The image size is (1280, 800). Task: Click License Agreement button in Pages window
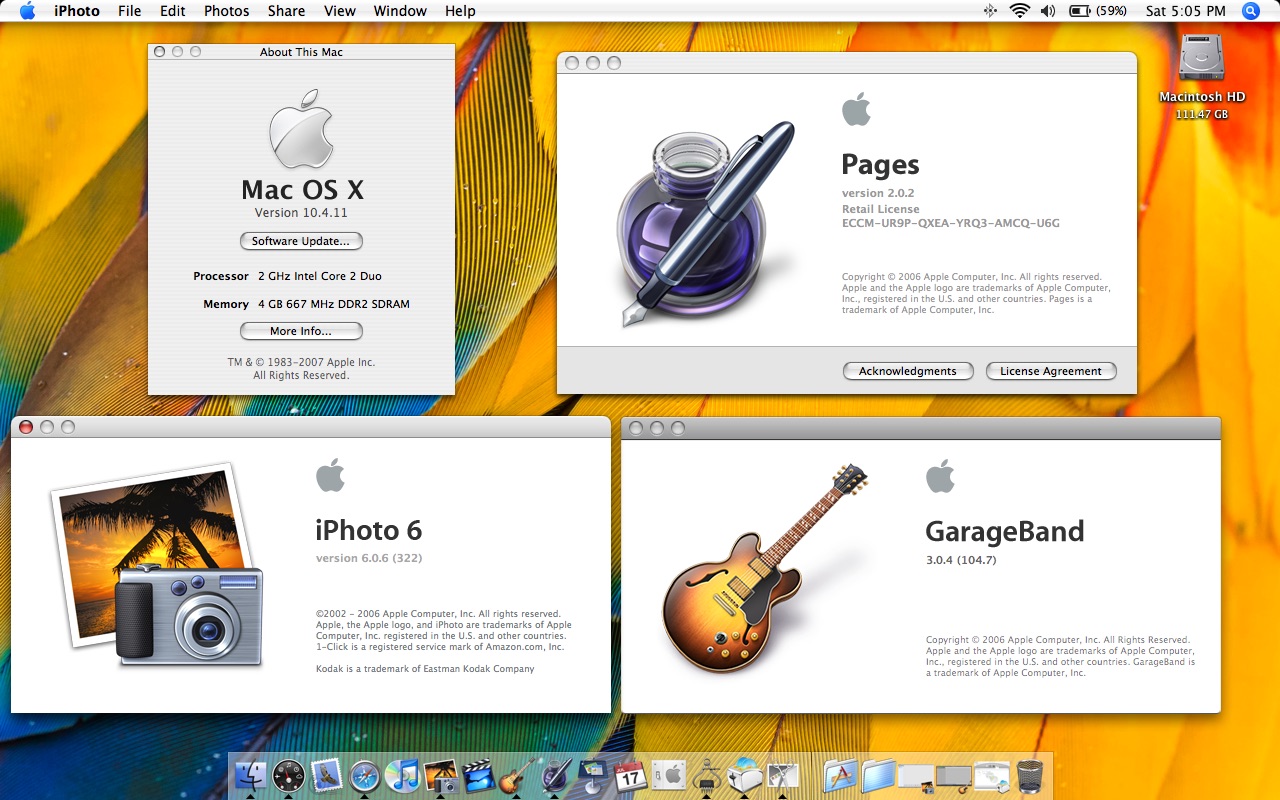(x=1051, y=371)
